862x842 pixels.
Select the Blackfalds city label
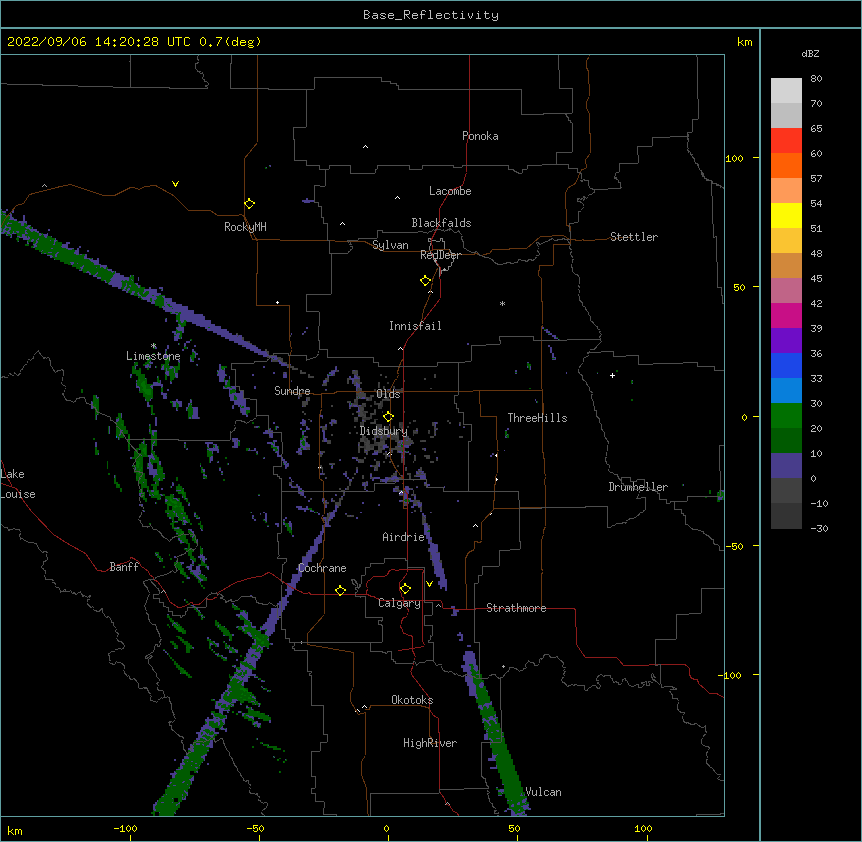(441, 223)
